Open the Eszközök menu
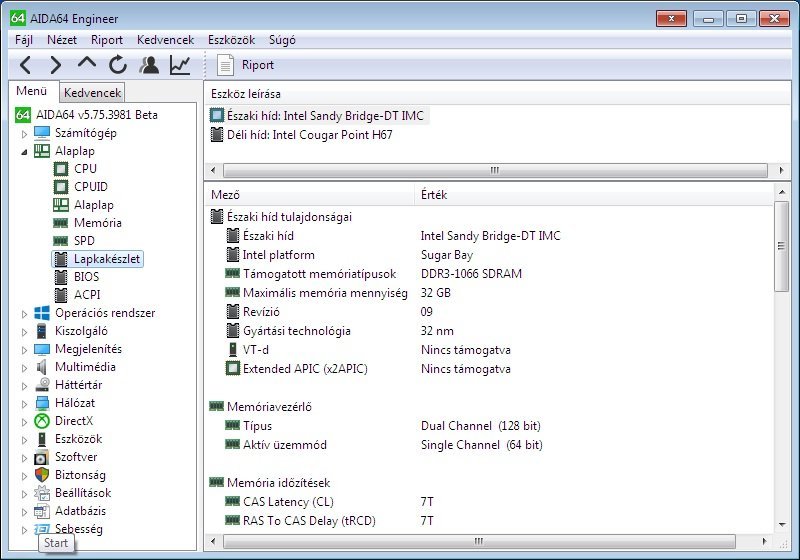The height and width of the screenshot is (560, 800). click(x=231, y=40)
